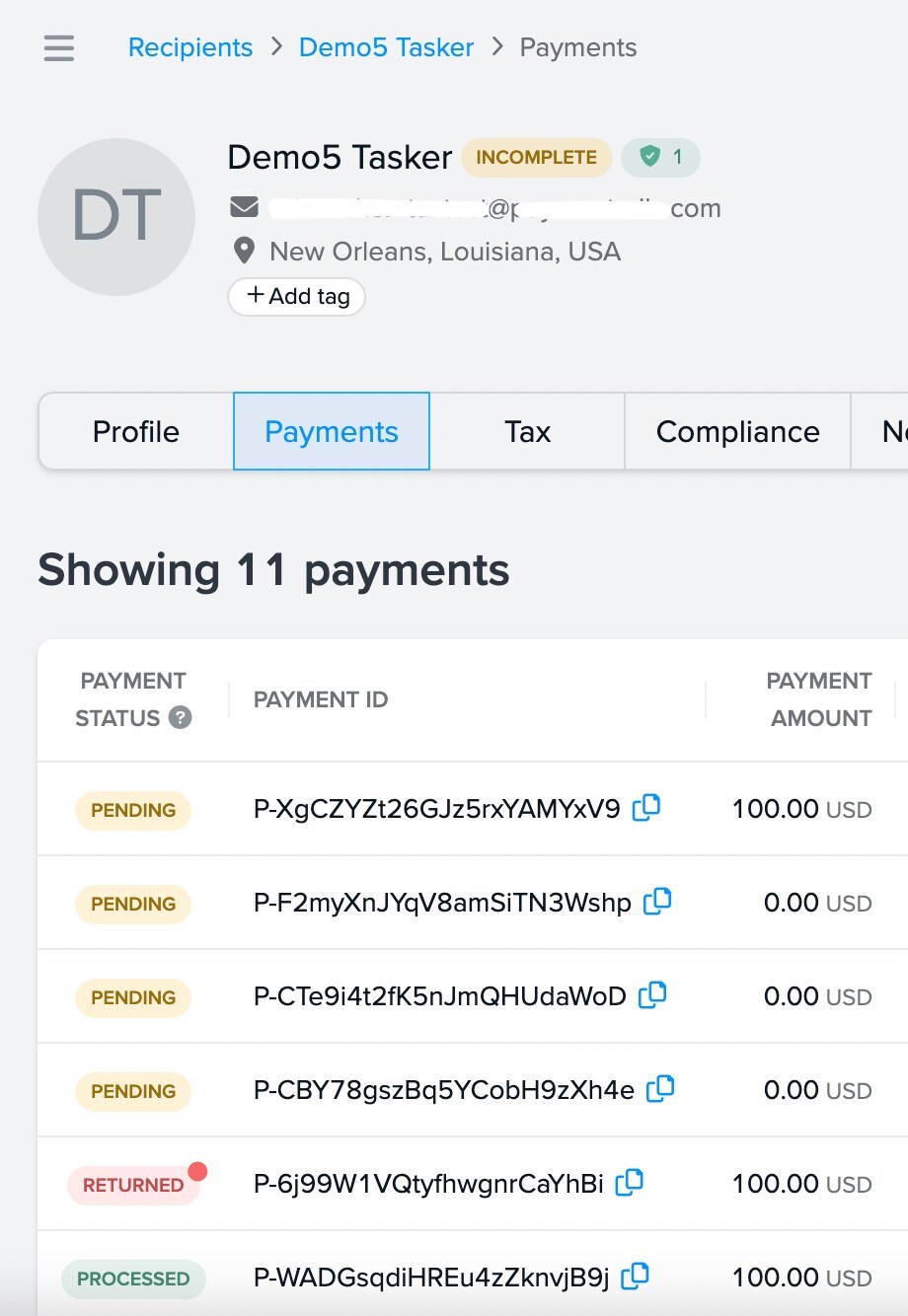Copy the returned payment ID P-6j99W1VQtyfhwgnrCaYhBi
This screenshot has width=908, height=1316.
point(631,1183)
